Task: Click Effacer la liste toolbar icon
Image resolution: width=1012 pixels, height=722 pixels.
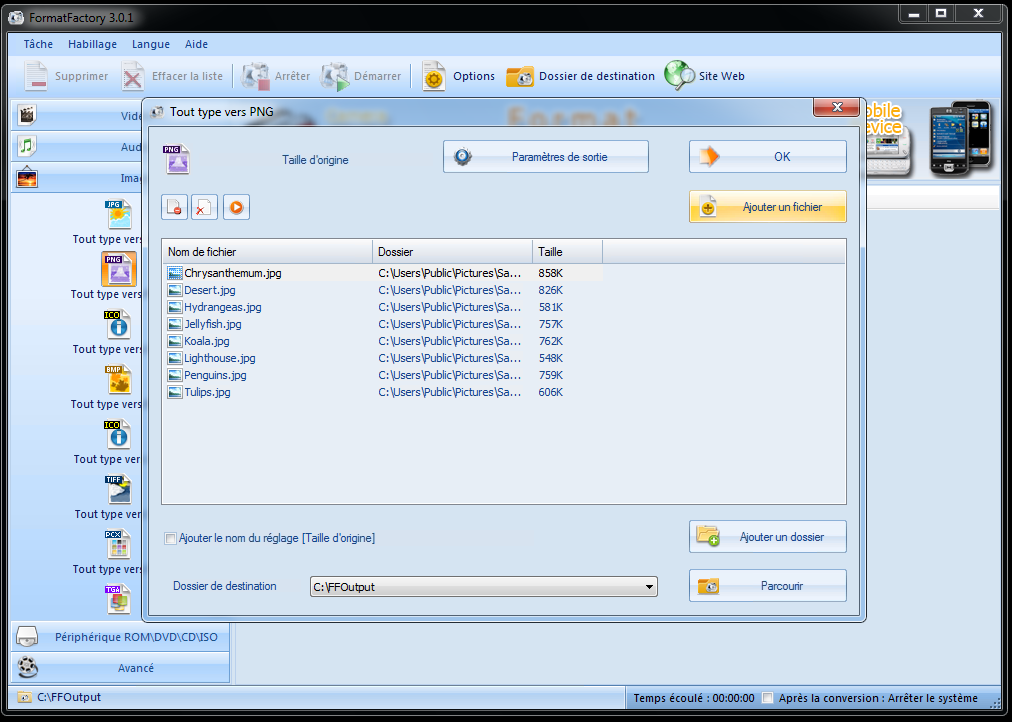Action: [132, 76]
